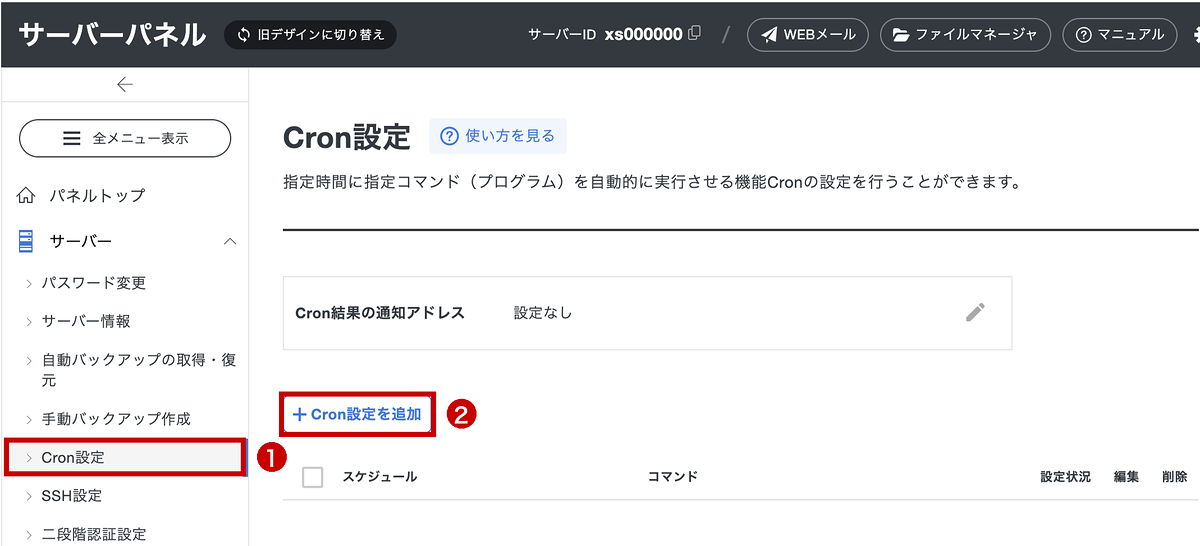Screen dimensions: 1200x546
Task: Click the サーバーパネル logo title
Action: click(112, 34)
